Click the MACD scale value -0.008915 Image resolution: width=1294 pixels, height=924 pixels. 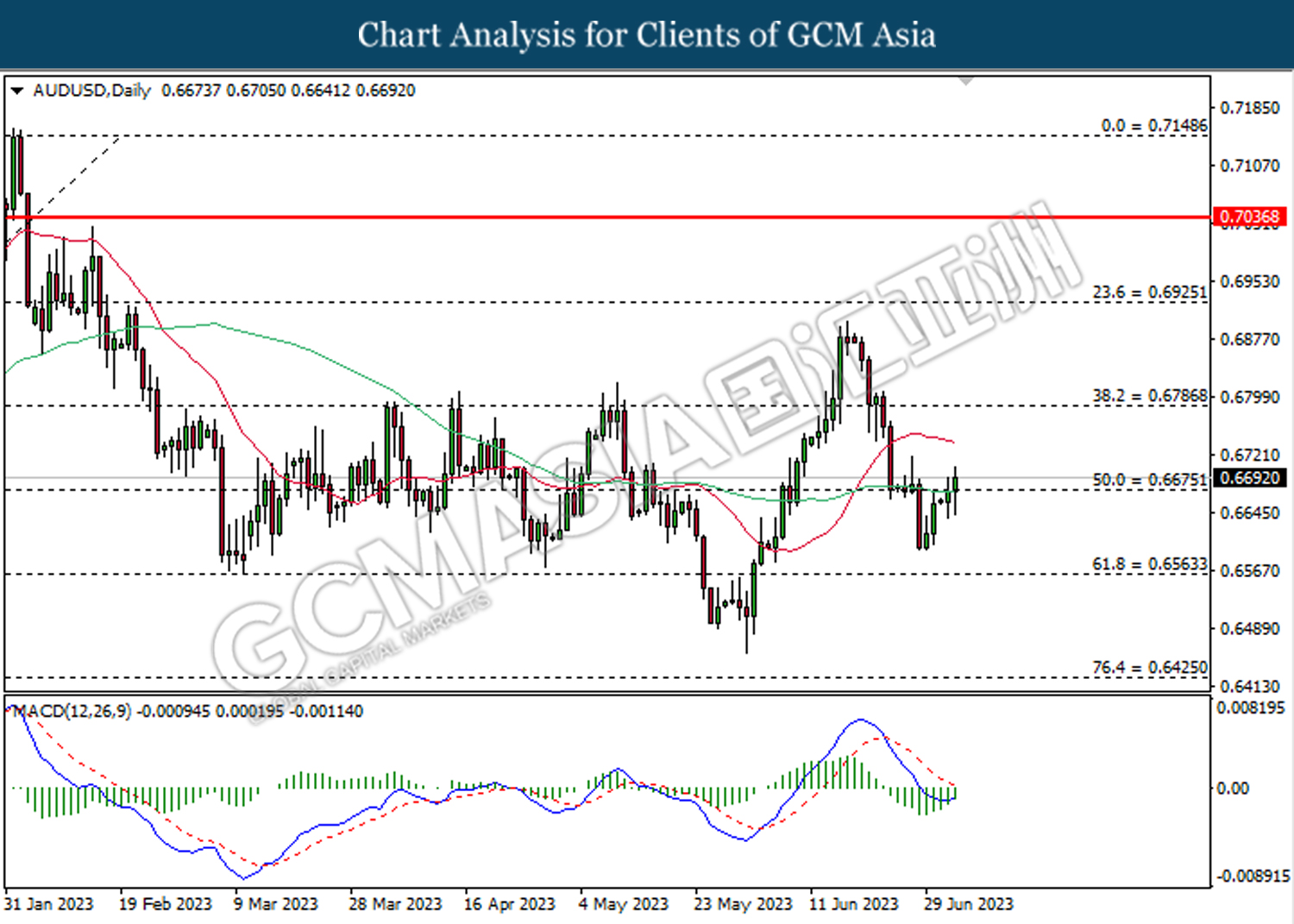click(1253, 877)
